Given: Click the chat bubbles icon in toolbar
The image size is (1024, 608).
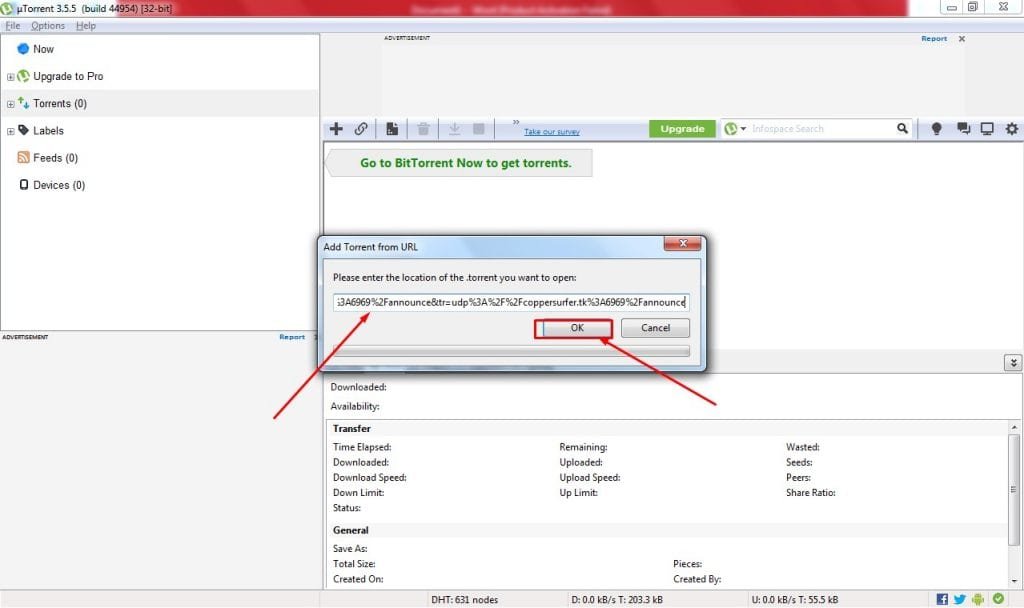Looking at the screenshot, I should pyautogui.click(x=963, y=129).
